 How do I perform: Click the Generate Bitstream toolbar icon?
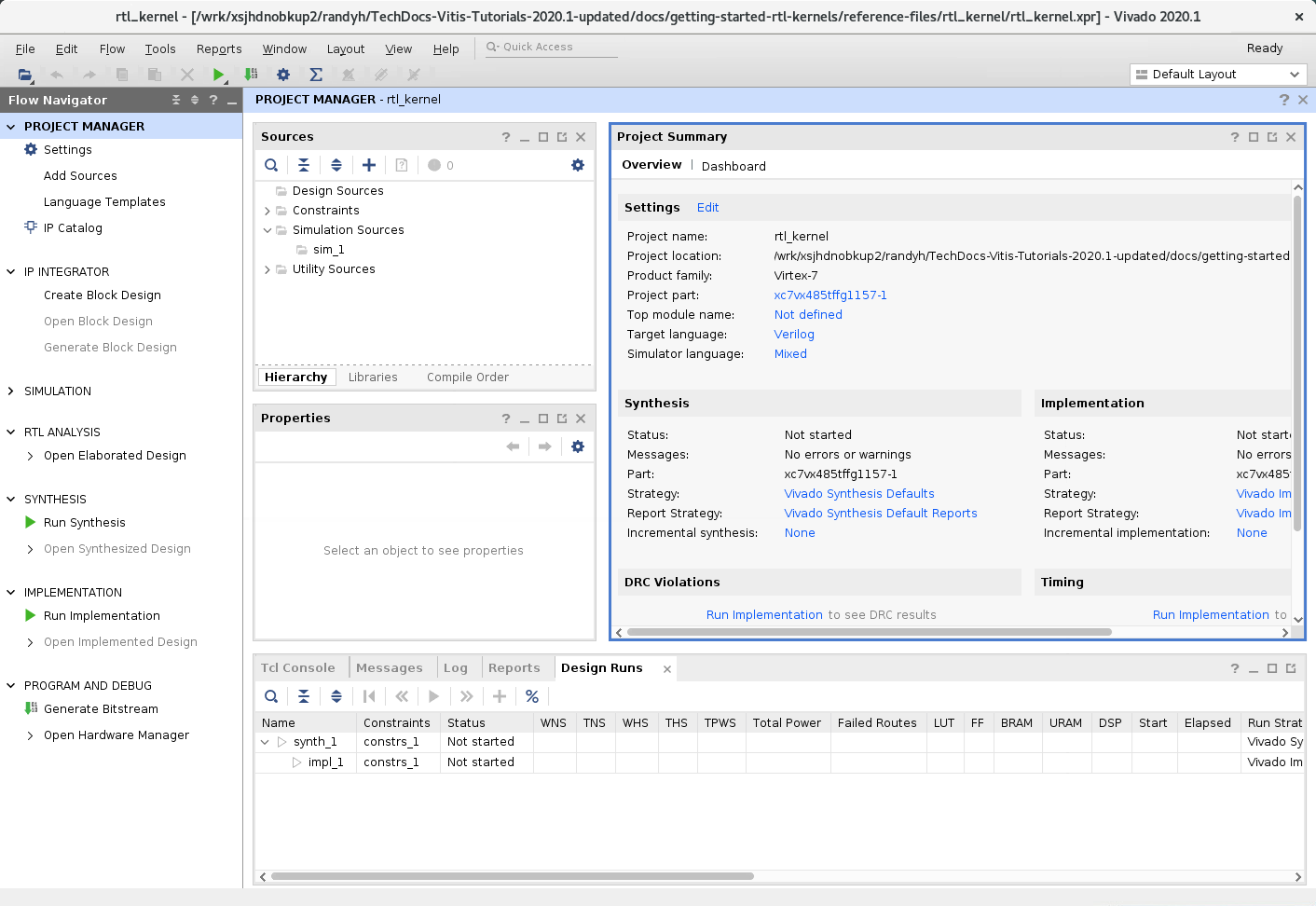251,75
